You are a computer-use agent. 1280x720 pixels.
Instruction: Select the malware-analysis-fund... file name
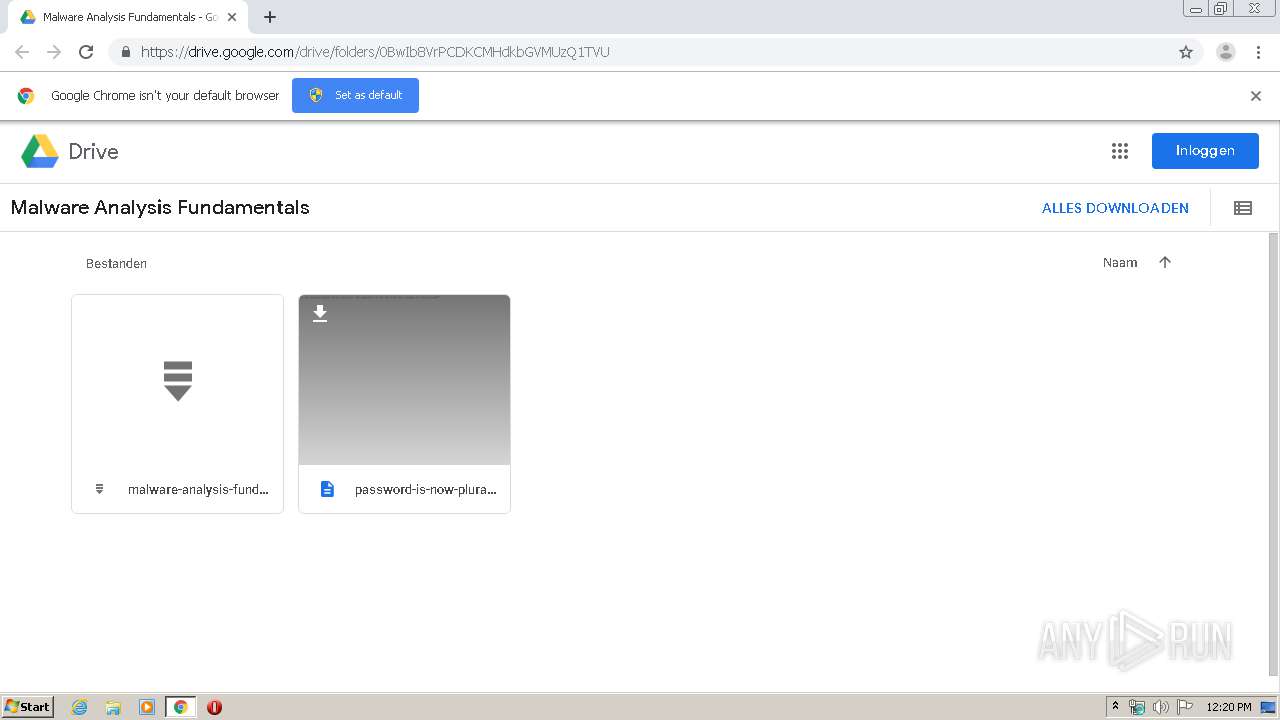point(198,489)
